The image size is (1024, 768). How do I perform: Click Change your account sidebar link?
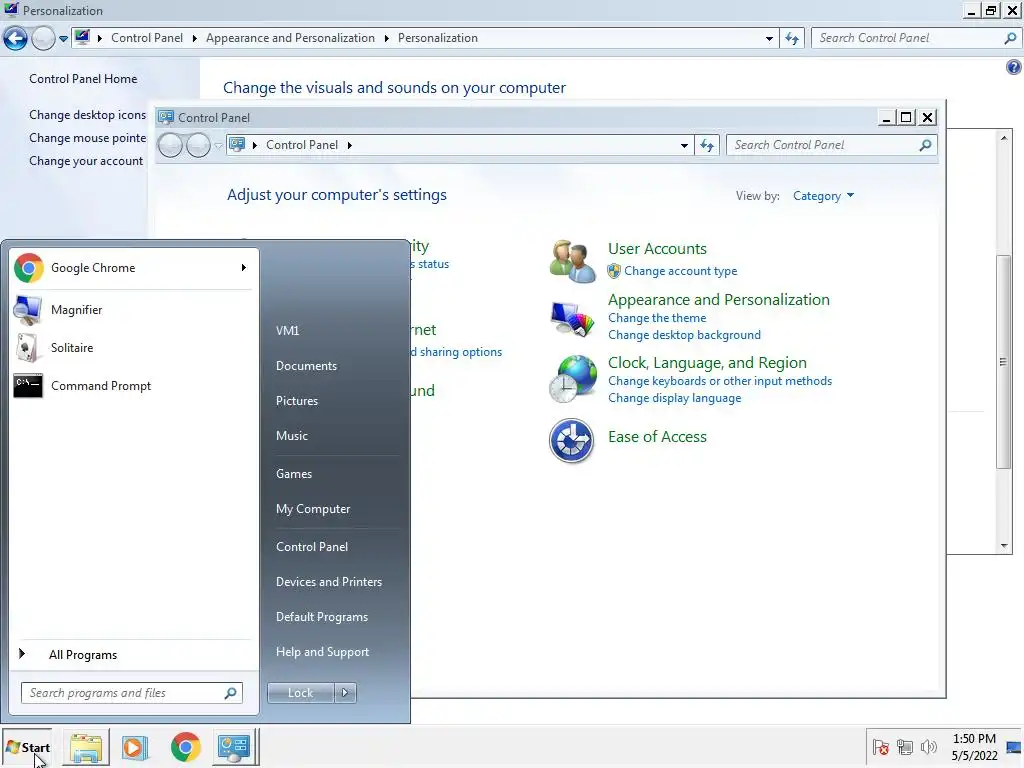click(86, 161)
